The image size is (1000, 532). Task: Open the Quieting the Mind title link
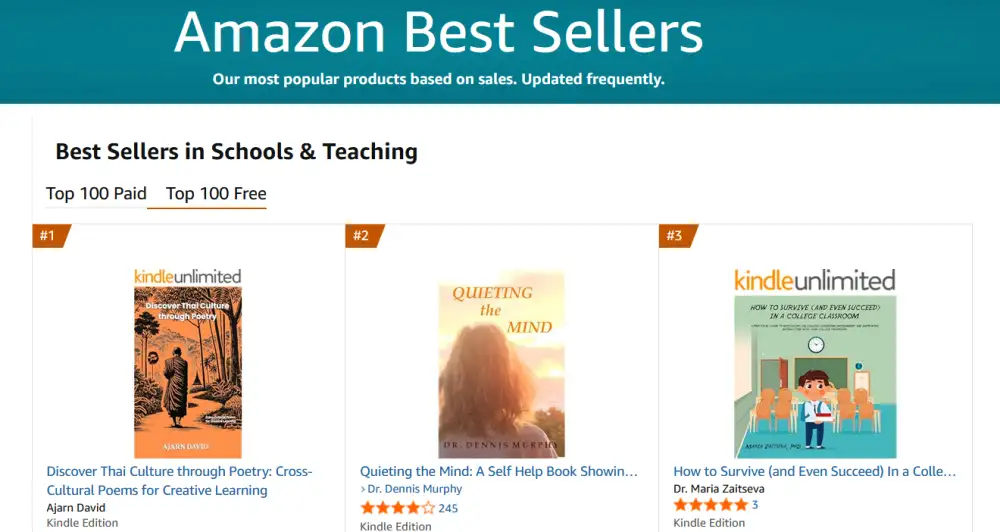499,471
